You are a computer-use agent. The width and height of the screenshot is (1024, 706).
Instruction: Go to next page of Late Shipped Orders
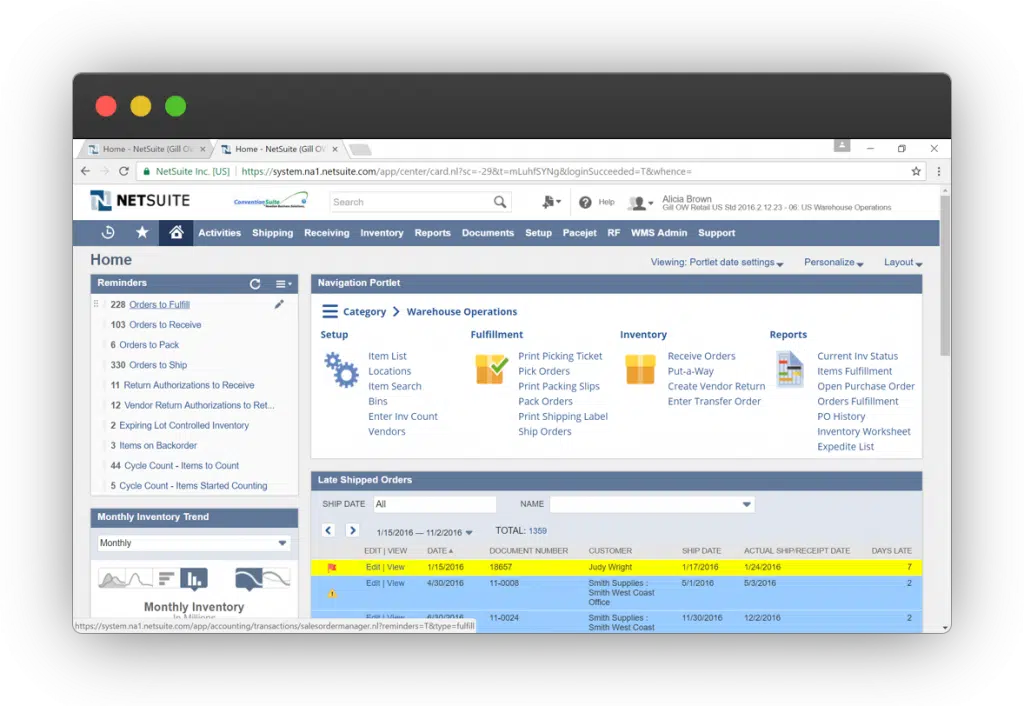tap(352, 530)
